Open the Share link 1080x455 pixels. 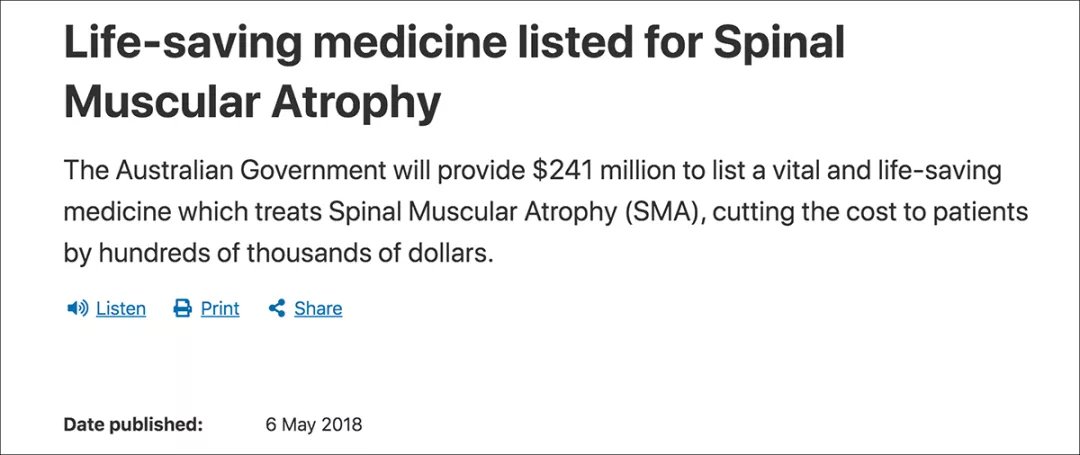pos(318,309)
